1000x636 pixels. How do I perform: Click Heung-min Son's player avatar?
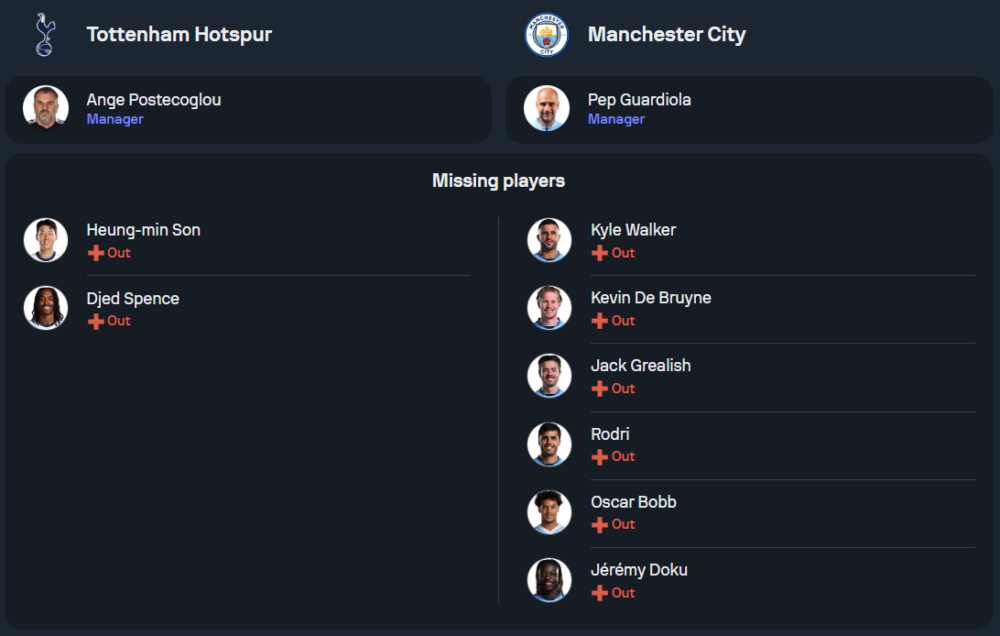click(x=46, y=240)
